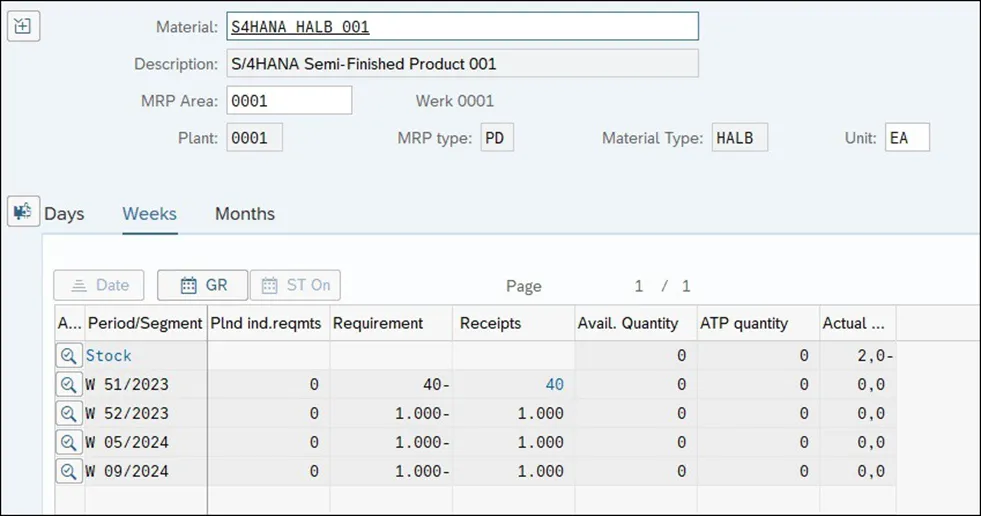Click the A... column header
Screen dimensions: 981x516
69,323
